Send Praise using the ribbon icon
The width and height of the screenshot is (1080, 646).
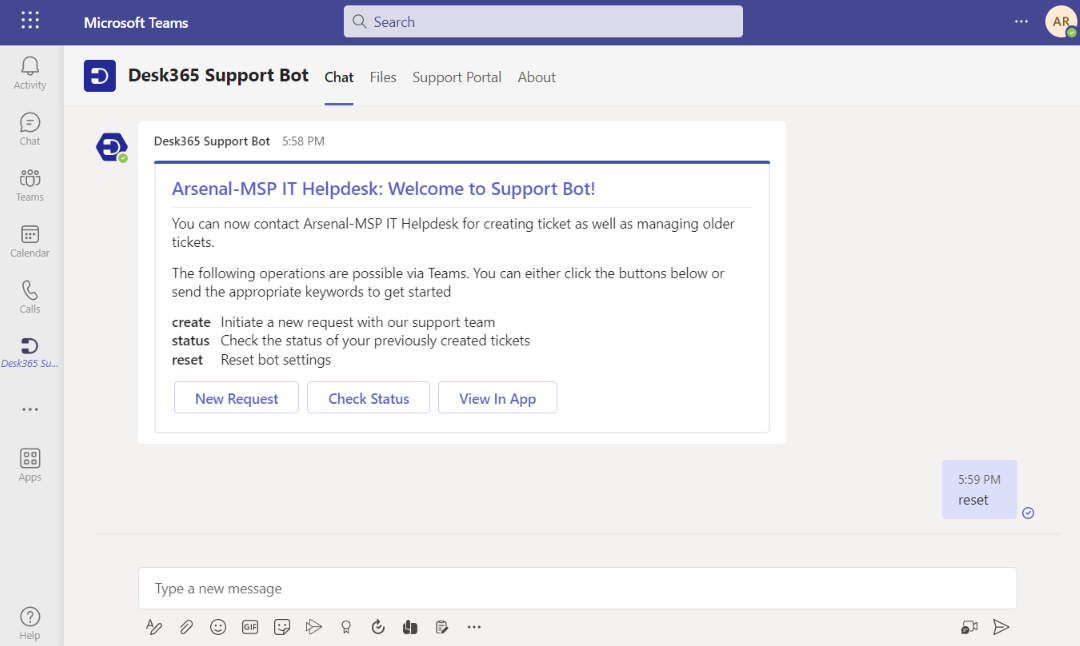[346, 627]
